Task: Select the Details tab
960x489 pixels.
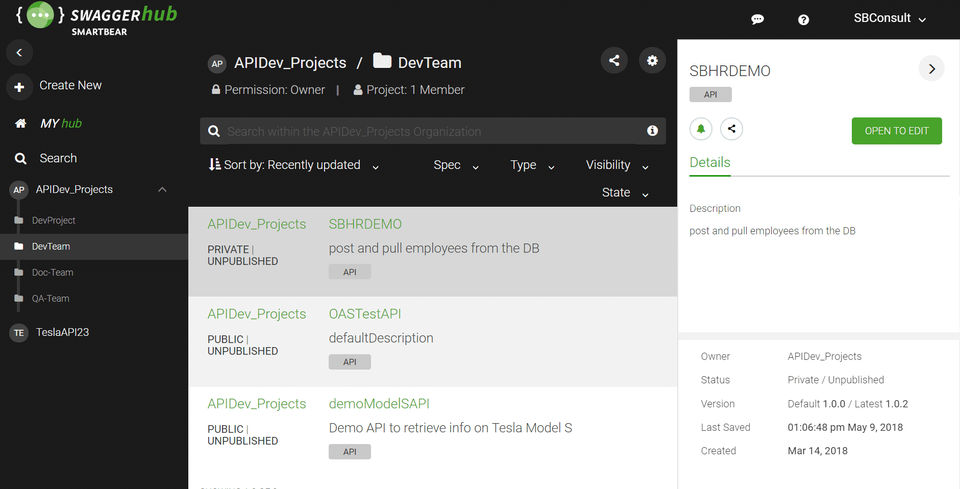Action: 710,163
